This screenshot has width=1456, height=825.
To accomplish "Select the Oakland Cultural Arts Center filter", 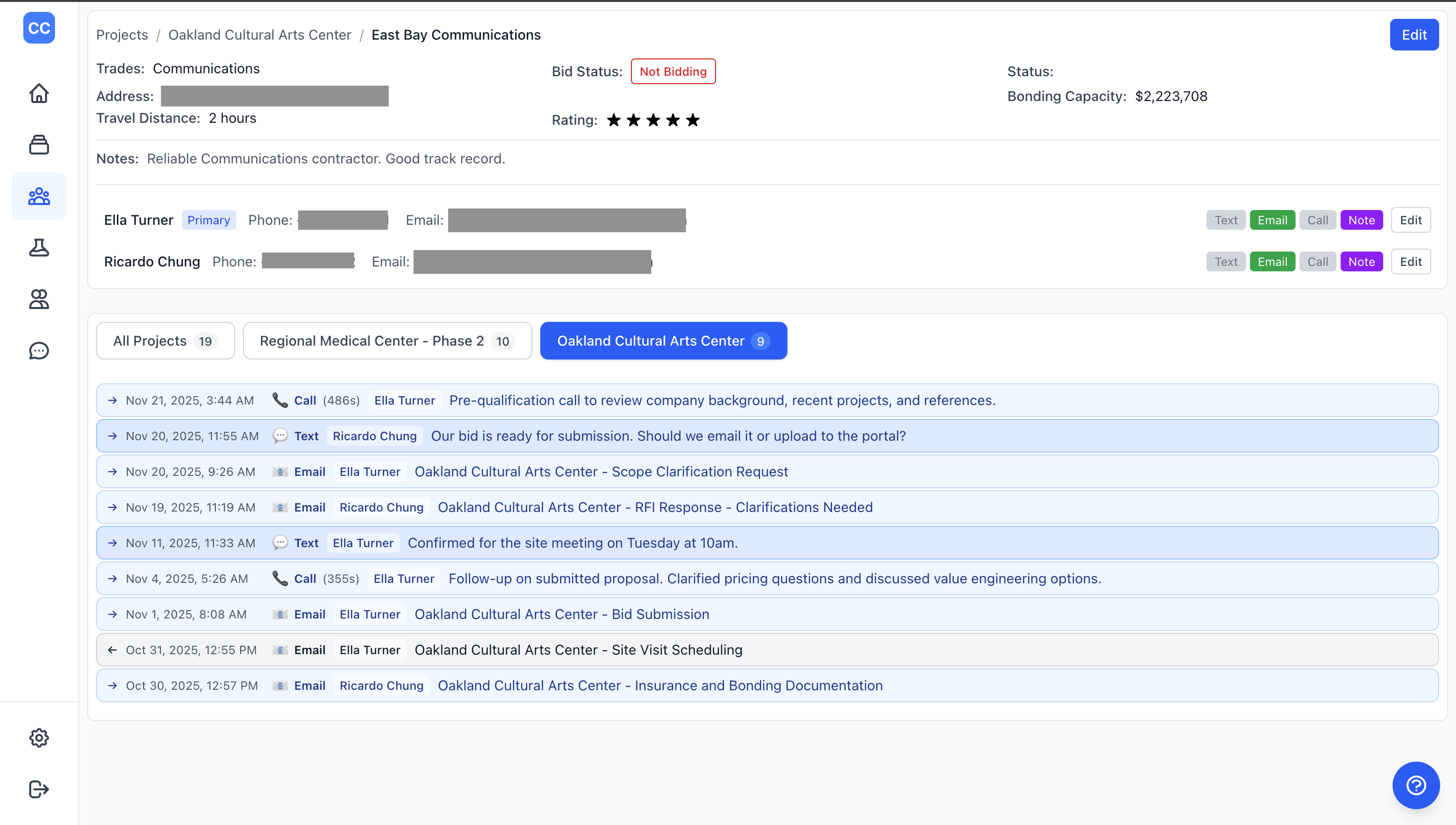I will 663,341.
